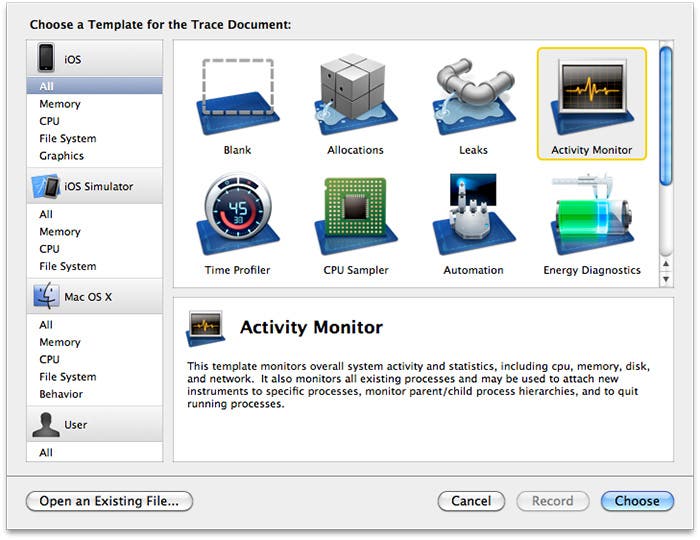Screen dimensions: 700x540
Task: Click the User header label
Action: [75, 425]
